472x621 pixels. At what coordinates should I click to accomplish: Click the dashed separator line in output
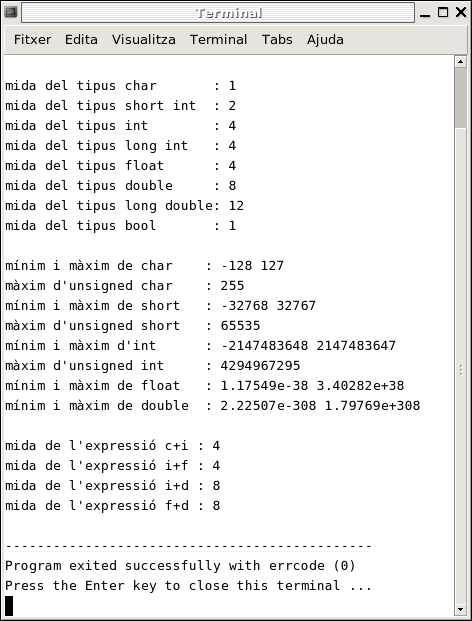click(x=188, y=546)
